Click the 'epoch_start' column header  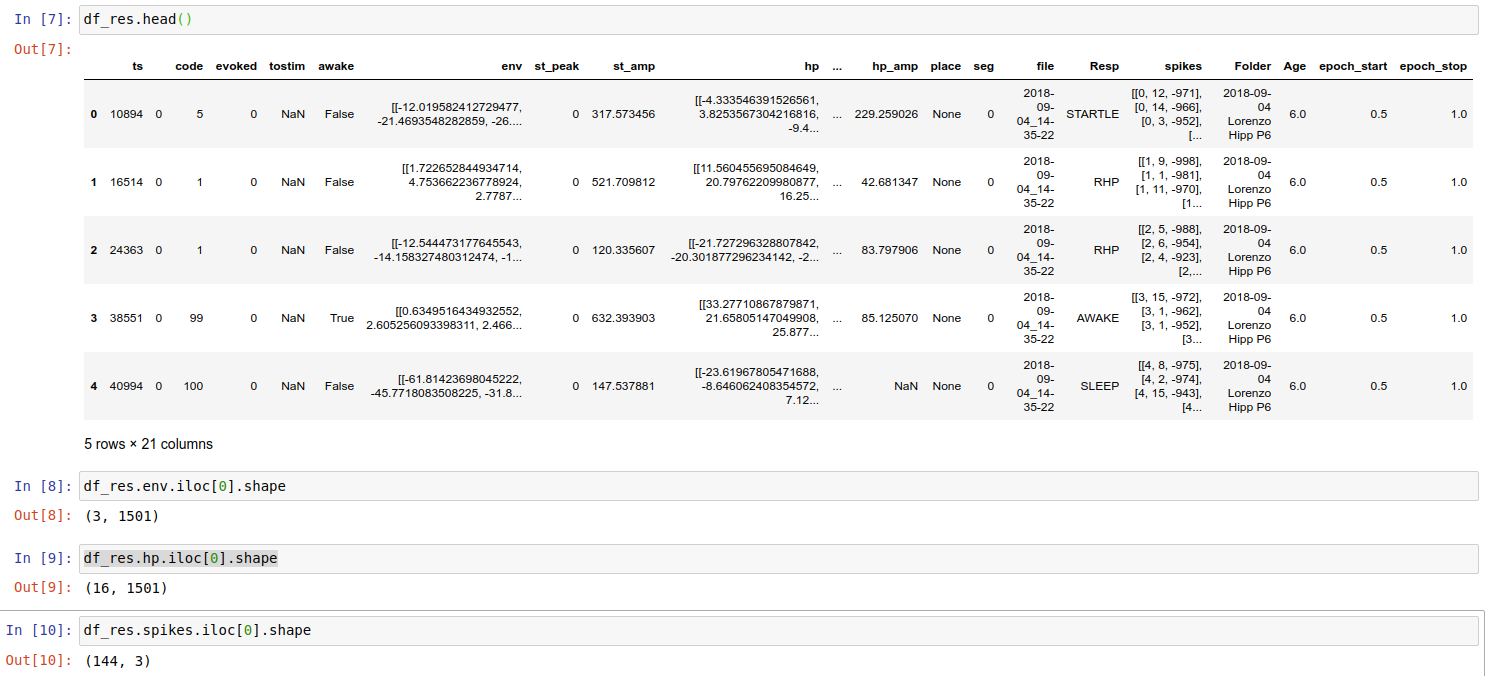tap(1352, 66)
